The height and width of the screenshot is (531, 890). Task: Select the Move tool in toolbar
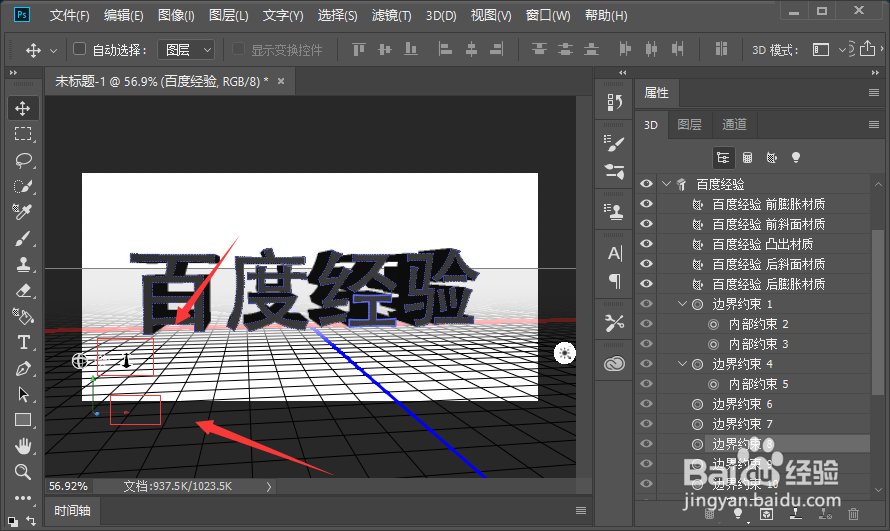point(23,108)
